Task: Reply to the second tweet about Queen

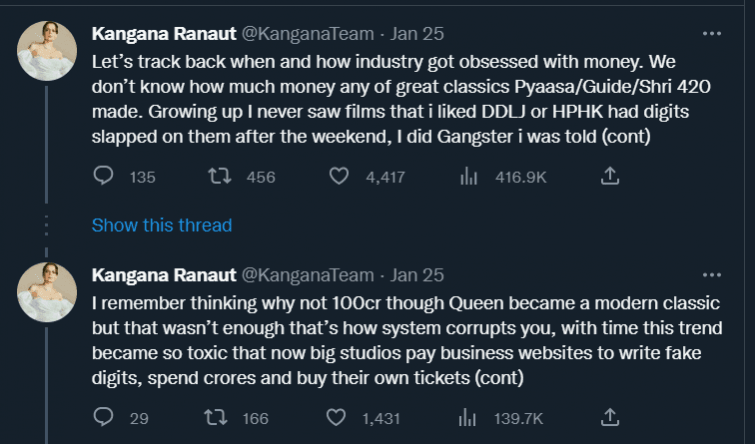Action: pyautogui.click(x=105, y=416)
